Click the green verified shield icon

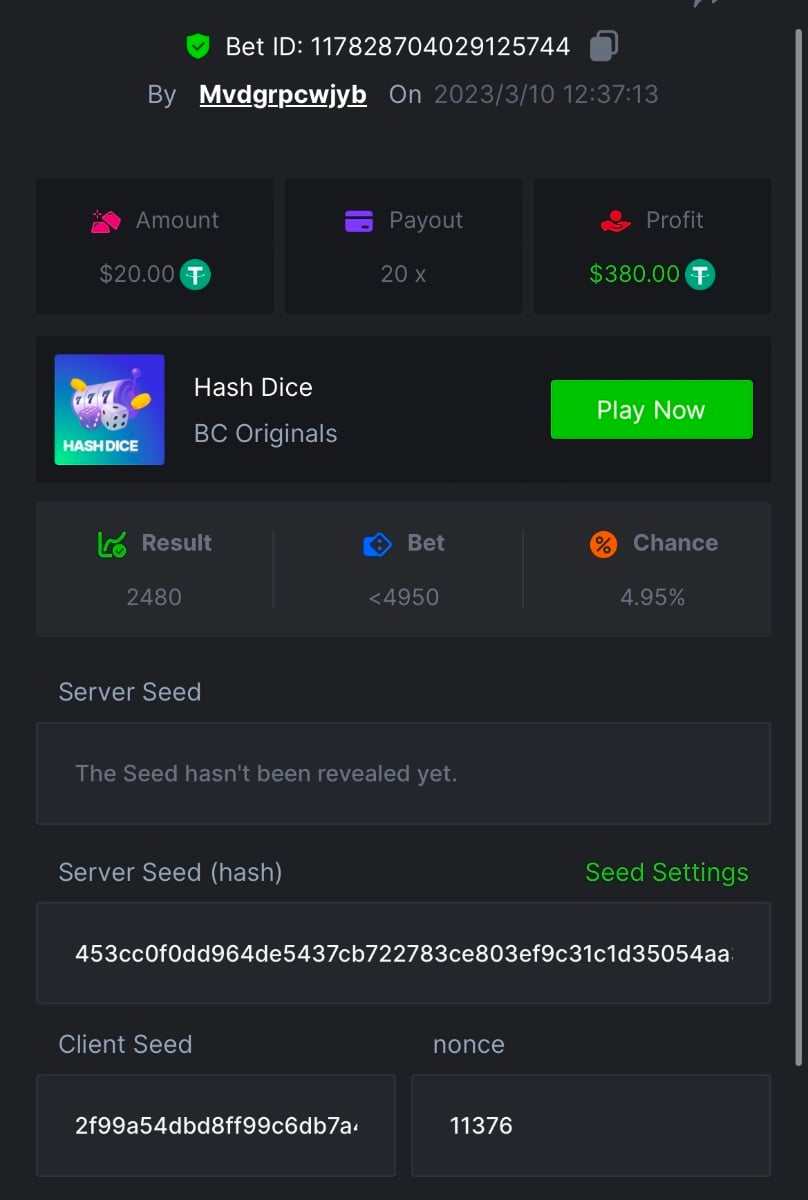point(197,46)
